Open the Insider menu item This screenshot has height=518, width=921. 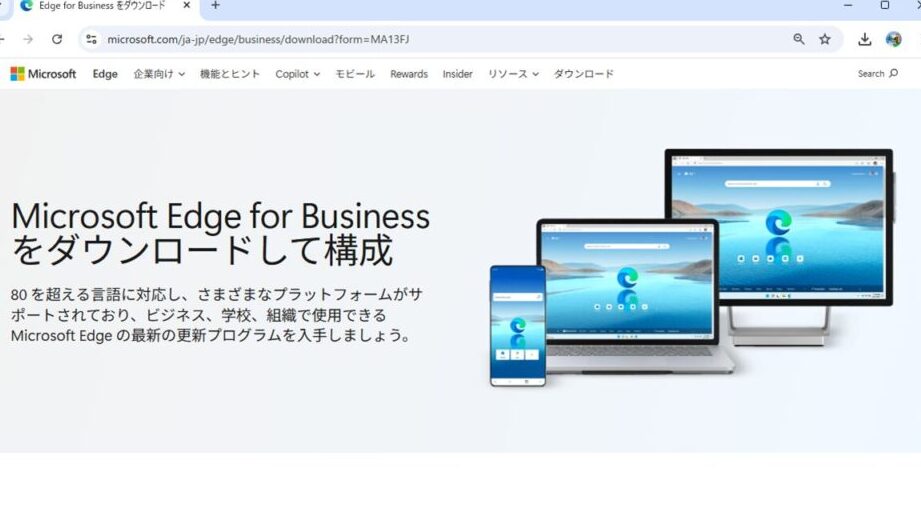(x=458, y=74)
